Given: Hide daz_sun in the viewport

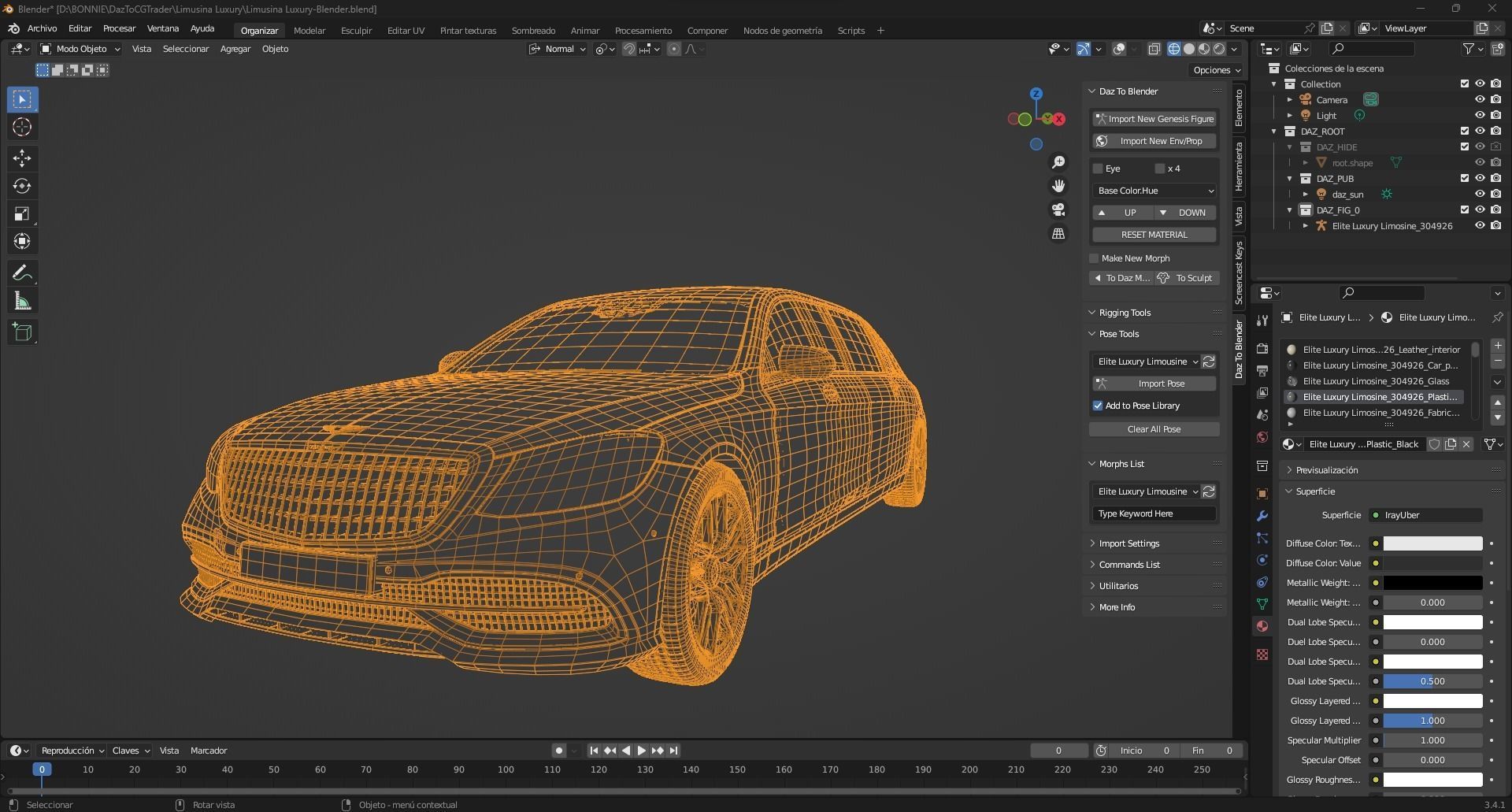Looking at the screenshot, I should (x=1480, y=195).
